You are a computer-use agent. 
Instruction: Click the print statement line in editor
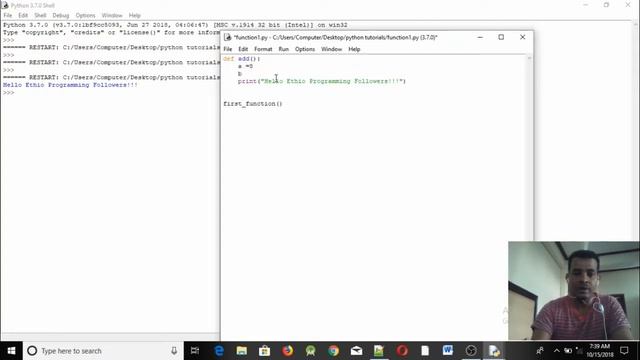322,81
